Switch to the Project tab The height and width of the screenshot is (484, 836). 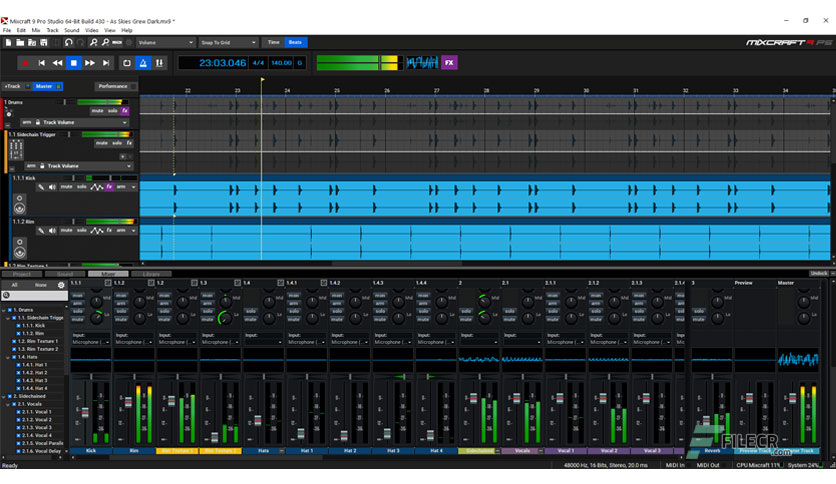click(22, 274)
